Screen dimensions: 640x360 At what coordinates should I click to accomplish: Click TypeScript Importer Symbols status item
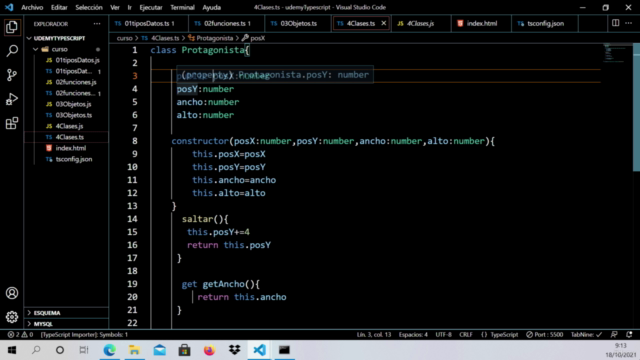coord(84,334)
